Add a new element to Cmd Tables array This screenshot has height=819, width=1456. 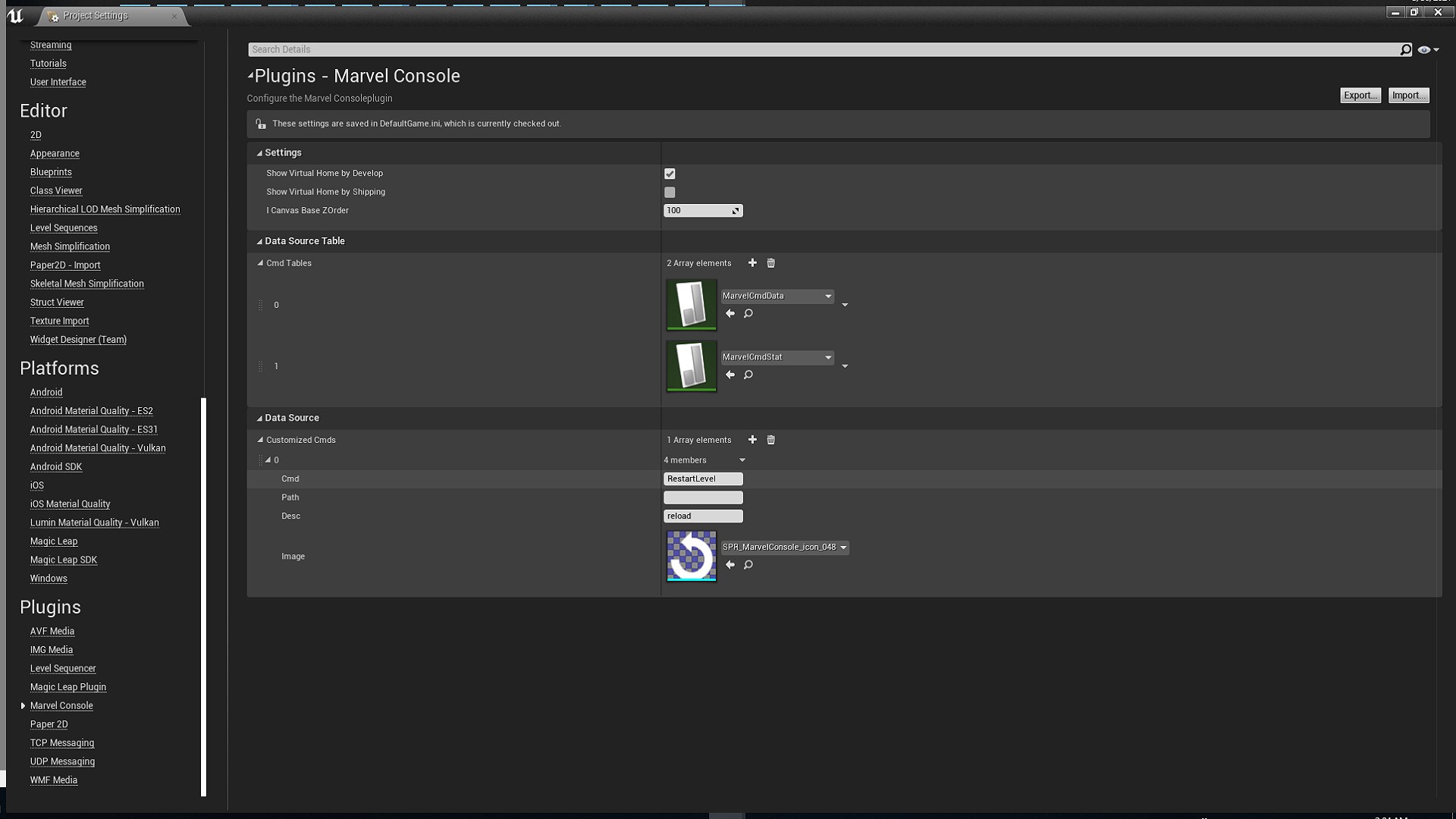(752, 263)
